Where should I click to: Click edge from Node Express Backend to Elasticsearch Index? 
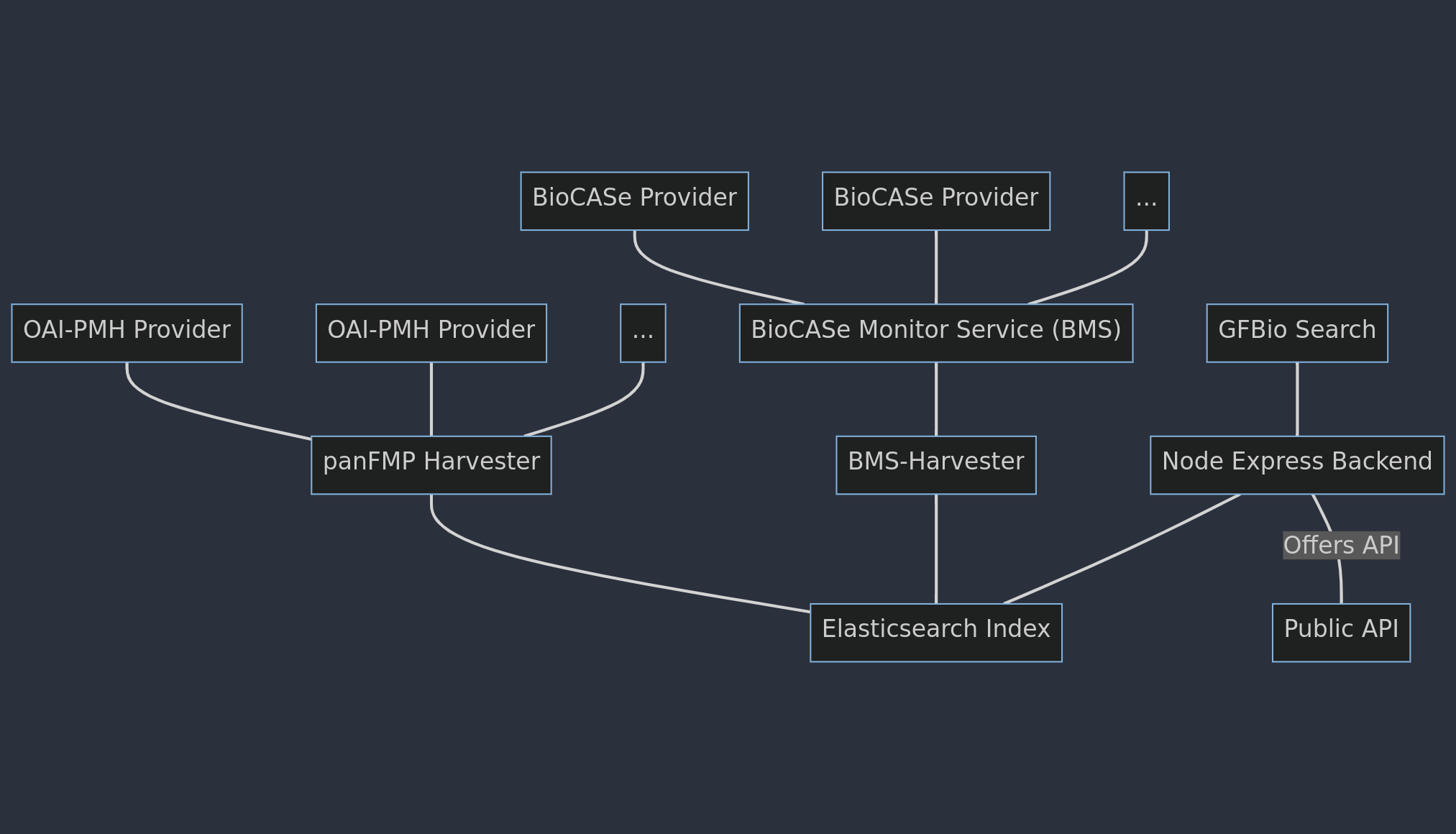pos(1122,551)
